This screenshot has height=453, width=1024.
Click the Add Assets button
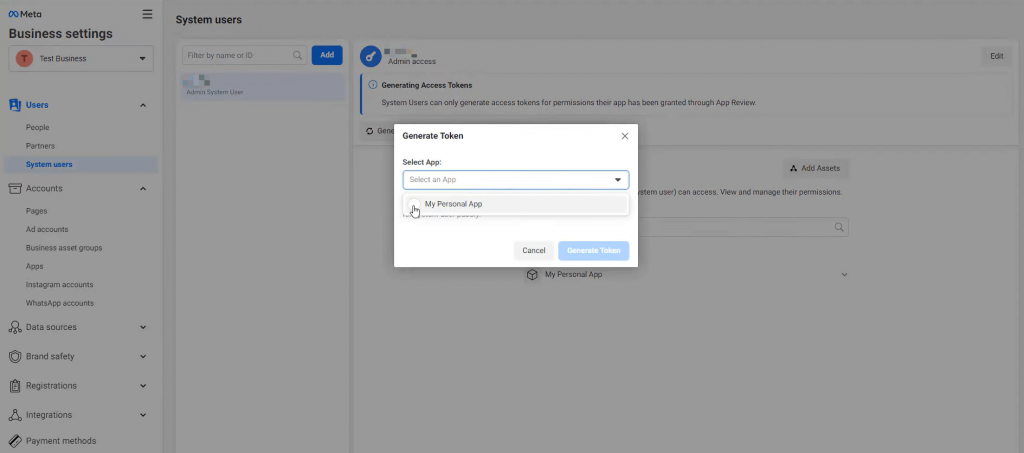point(815,168)
